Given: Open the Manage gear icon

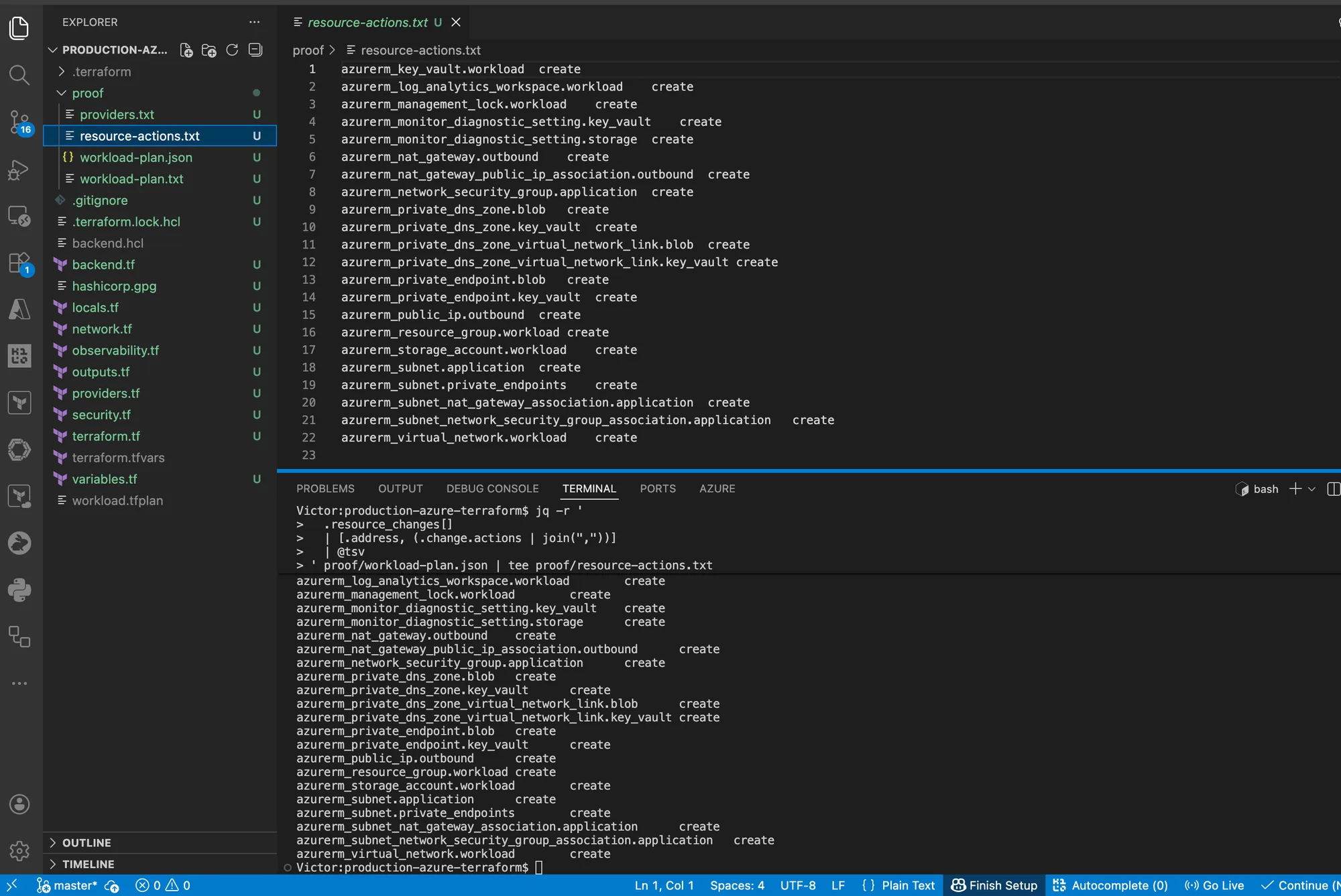Looking at the screenshot, I should pyautogui.click(x=19, y=851).
